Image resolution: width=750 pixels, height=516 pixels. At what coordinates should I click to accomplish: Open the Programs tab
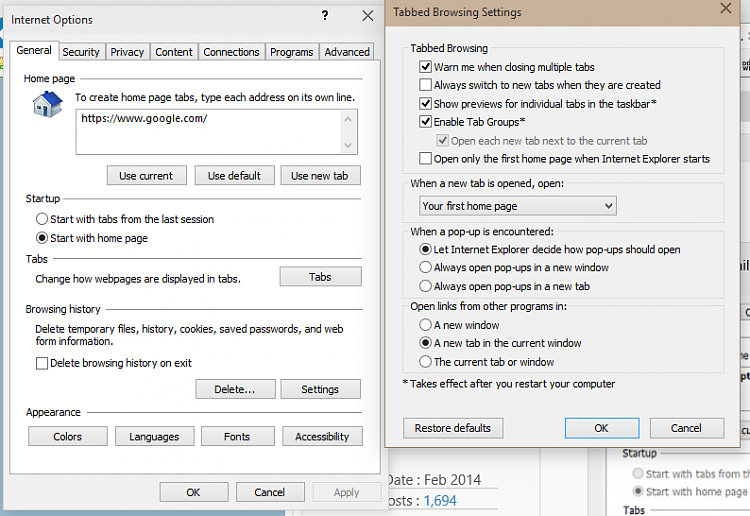pyautogui.click(x=291, y=52)
